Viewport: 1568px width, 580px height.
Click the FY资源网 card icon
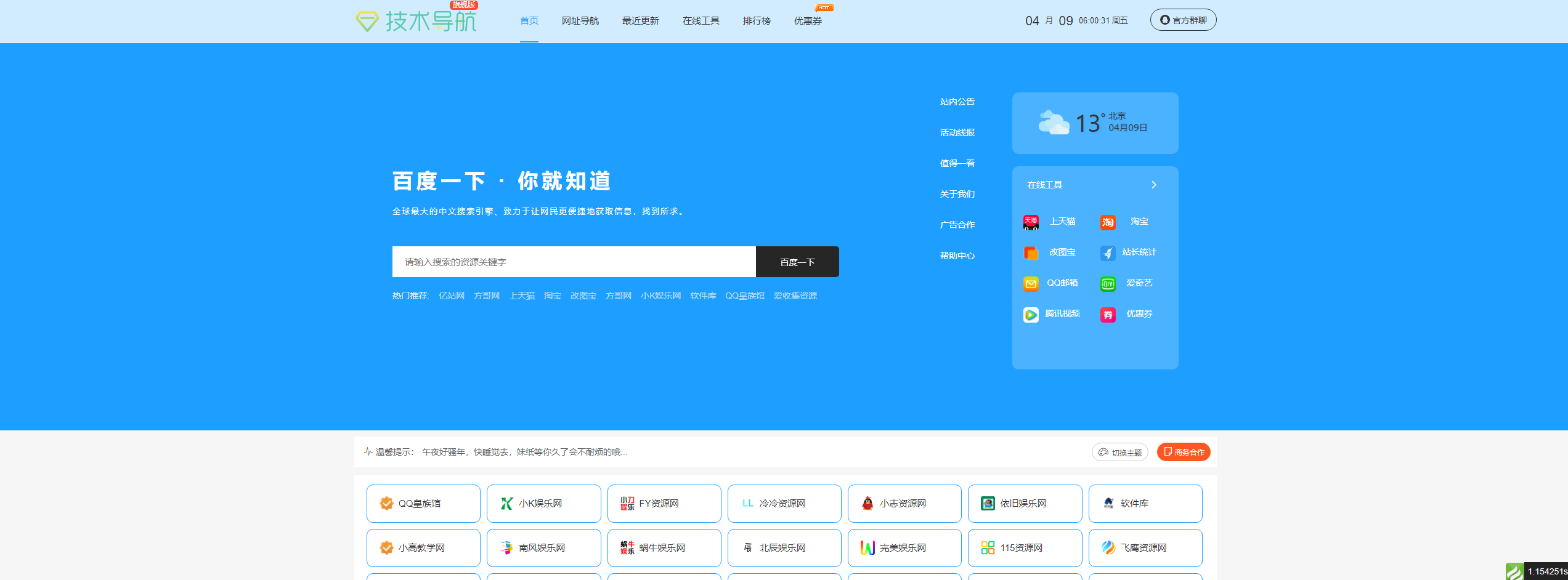(x=627, y=504)
